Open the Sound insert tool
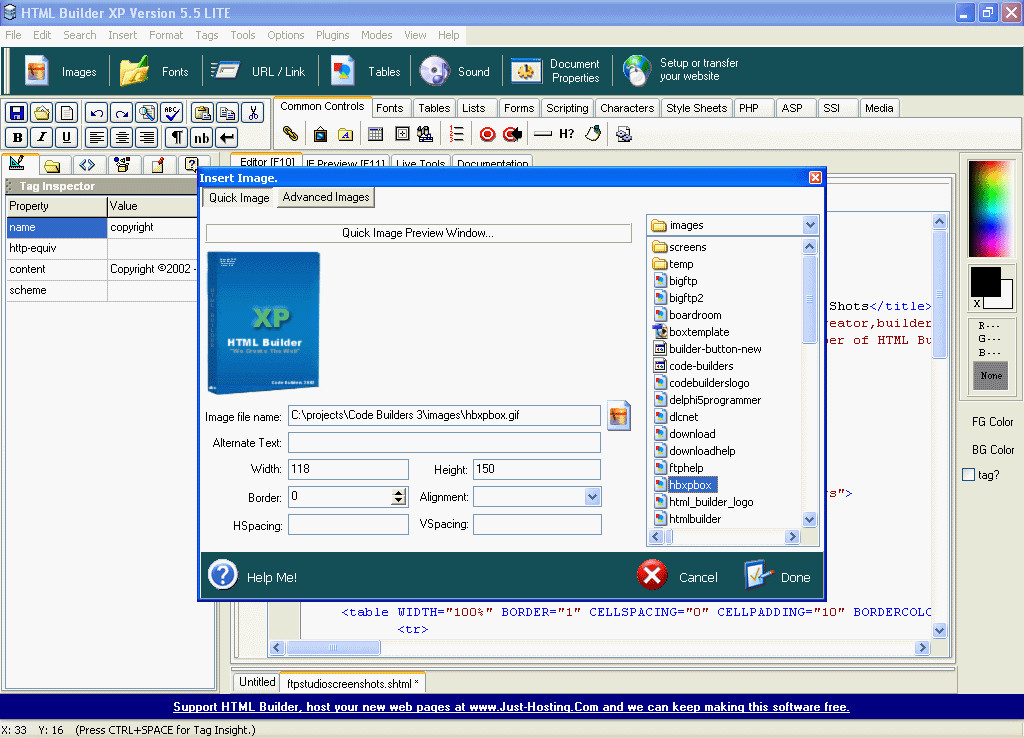This screenshot has width=1024, height=738. tap(455, 71)
